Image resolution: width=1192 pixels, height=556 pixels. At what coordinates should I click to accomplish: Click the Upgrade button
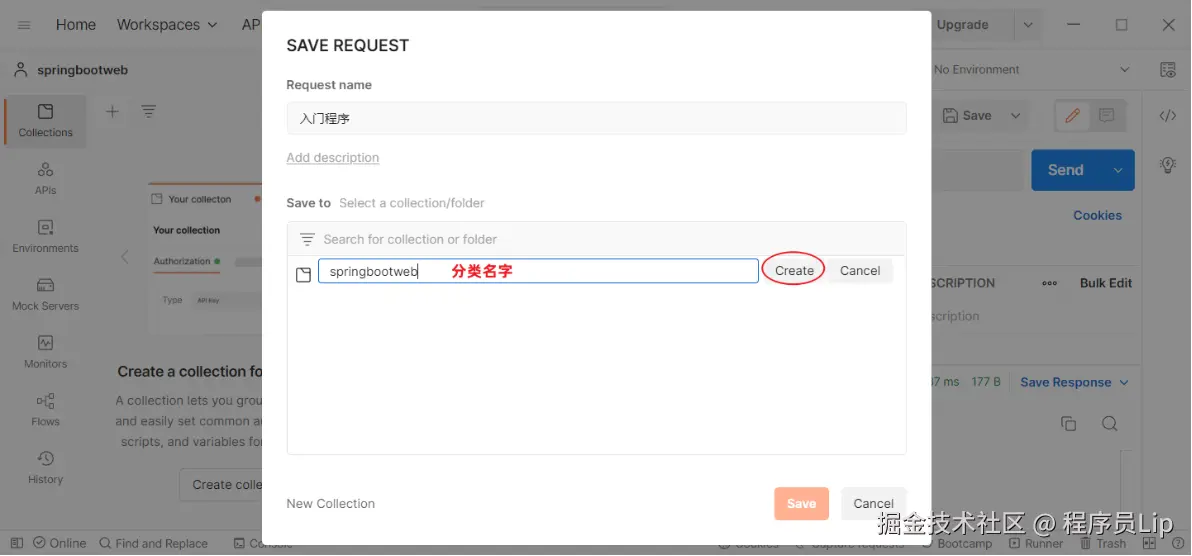(x=962, y=25)
